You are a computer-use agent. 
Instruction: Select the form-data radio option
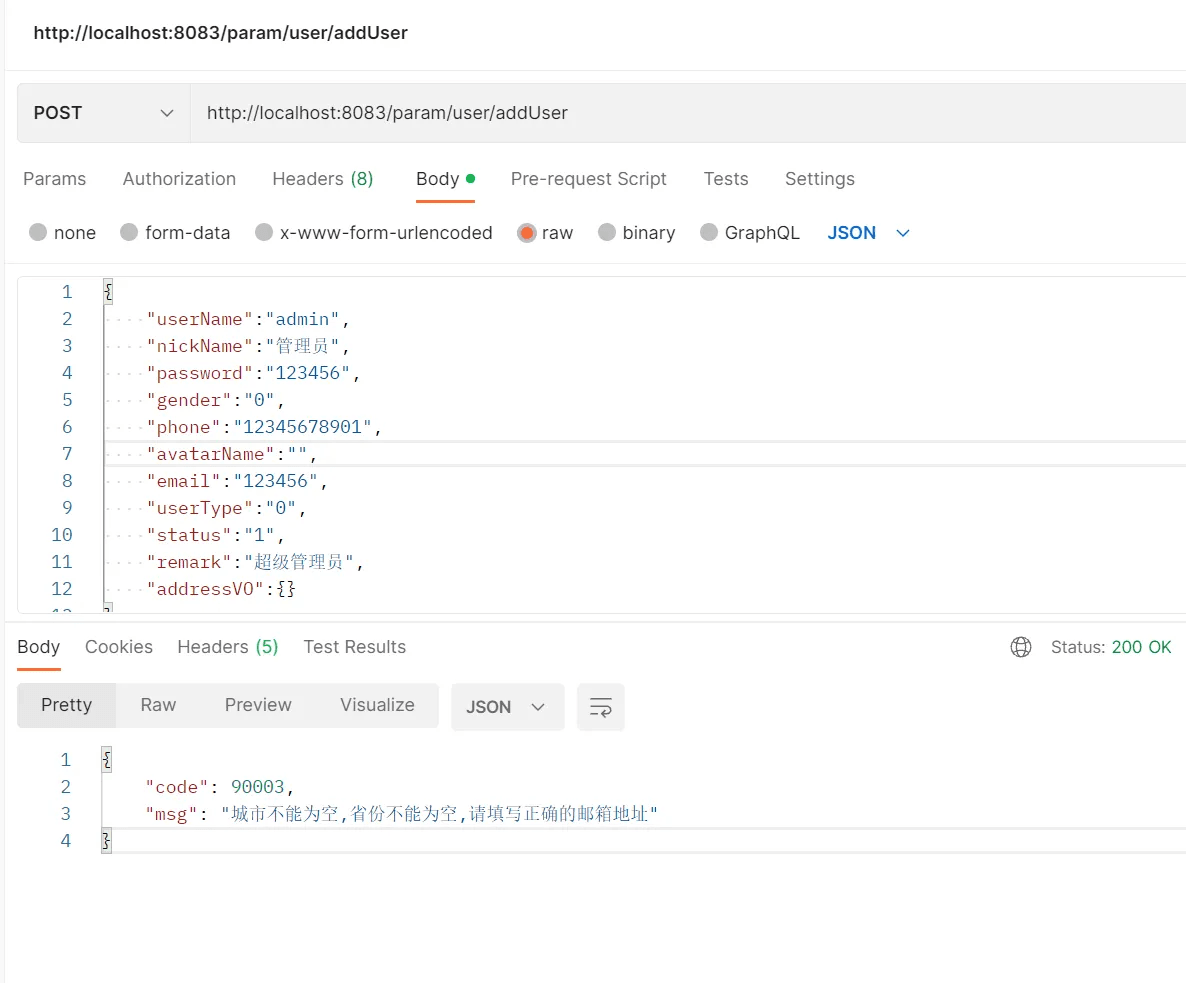click(129, 233)
